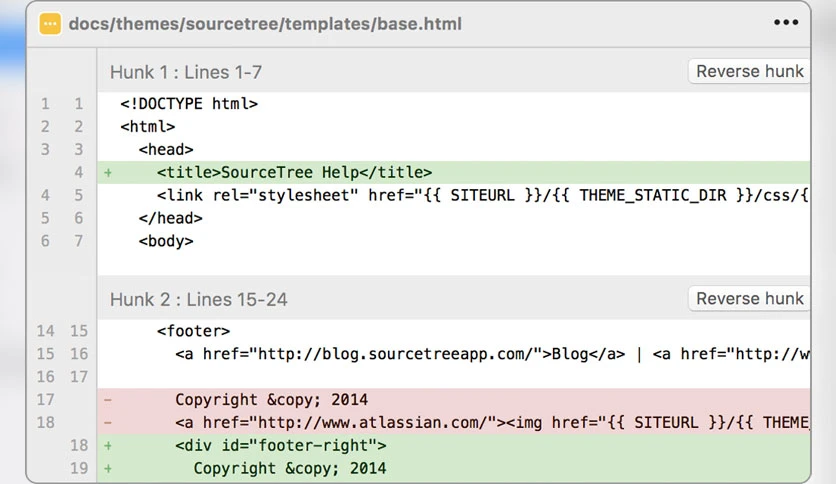Click new line number 4 in gutter
Screen dimensions: 836x484
coord(79,172)
